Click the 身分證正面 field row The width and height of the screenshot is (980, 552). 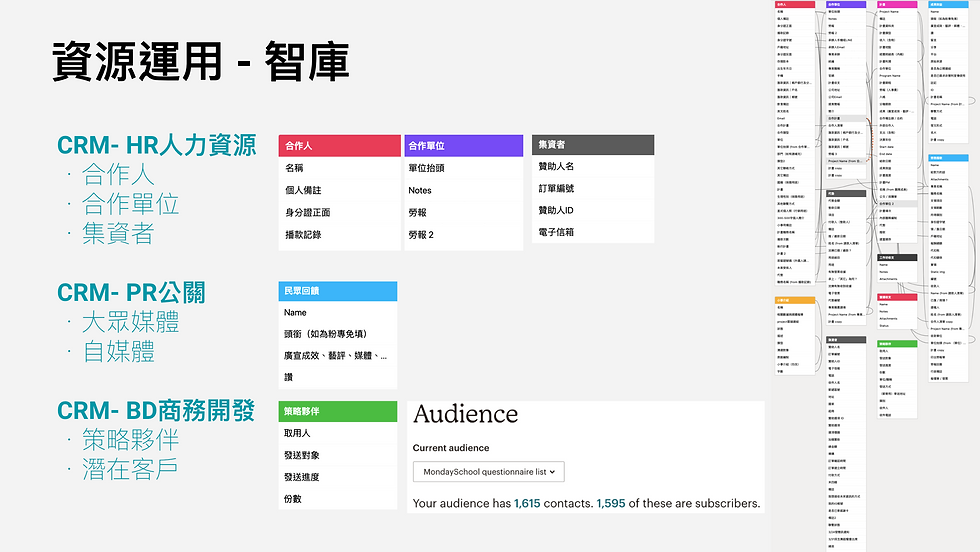(x=339, y=213)
